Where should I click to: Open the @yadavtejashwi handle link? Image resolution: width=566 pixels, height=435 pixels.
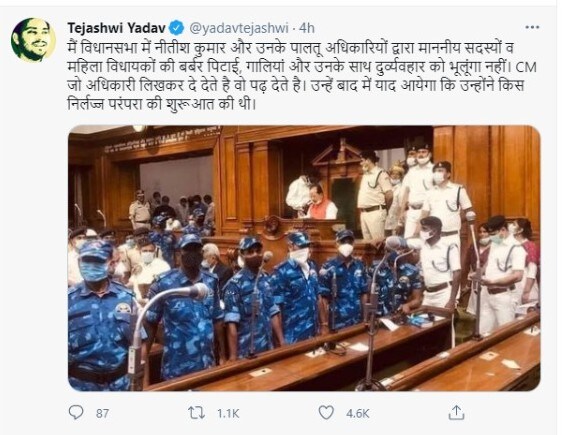(239, 28)
